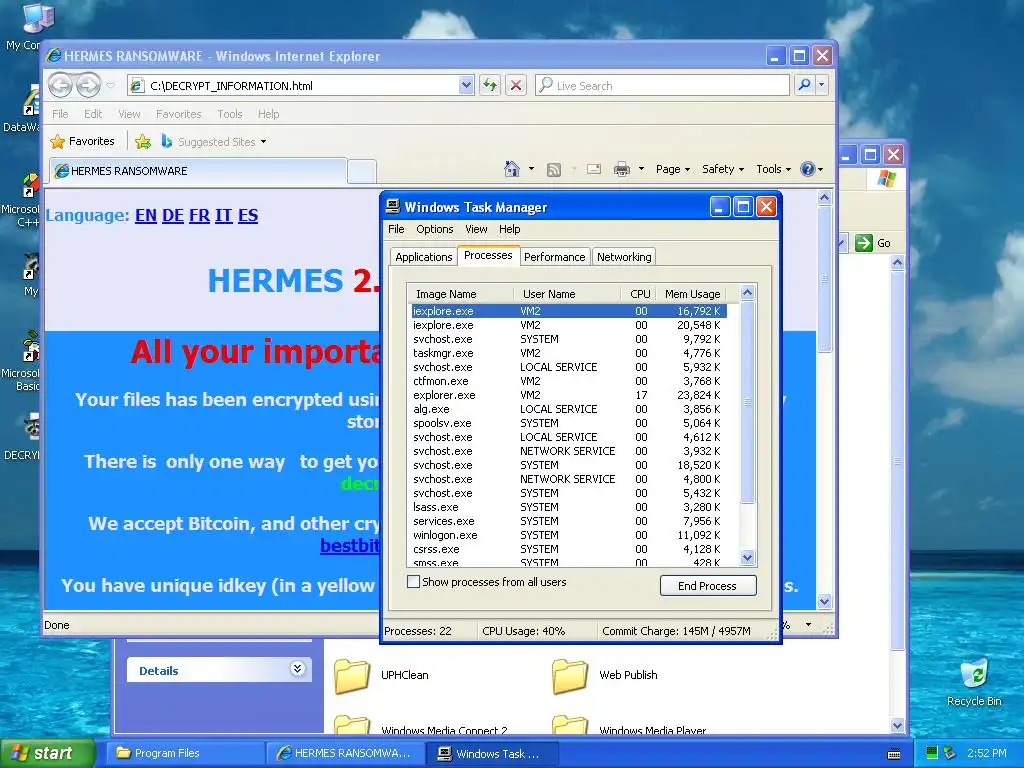Open the new blank tab in IE
Screen dimensions: 1024x768
point(361,171)
